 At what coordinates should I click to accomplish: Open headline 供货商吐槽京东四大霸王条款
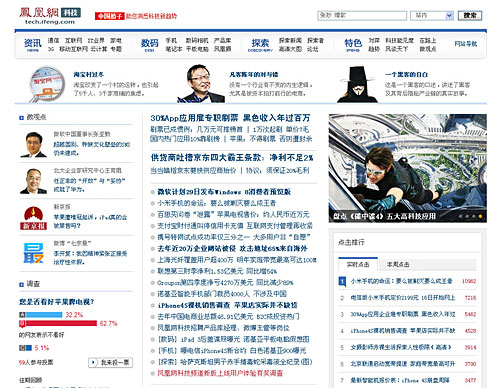[x=232, y=157]
